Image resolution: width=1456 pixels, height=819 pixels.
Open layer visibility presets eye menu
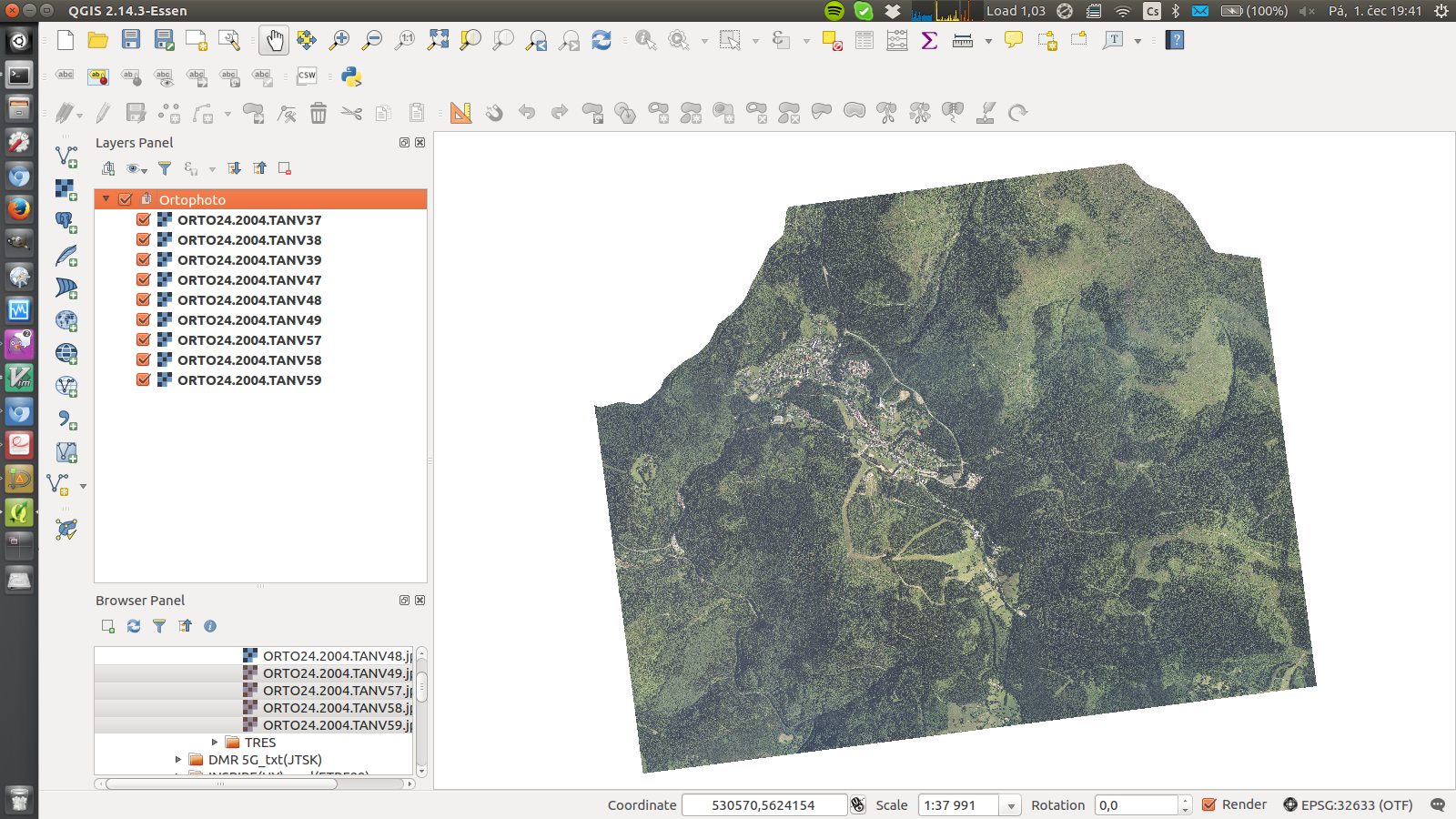point(136,168)
